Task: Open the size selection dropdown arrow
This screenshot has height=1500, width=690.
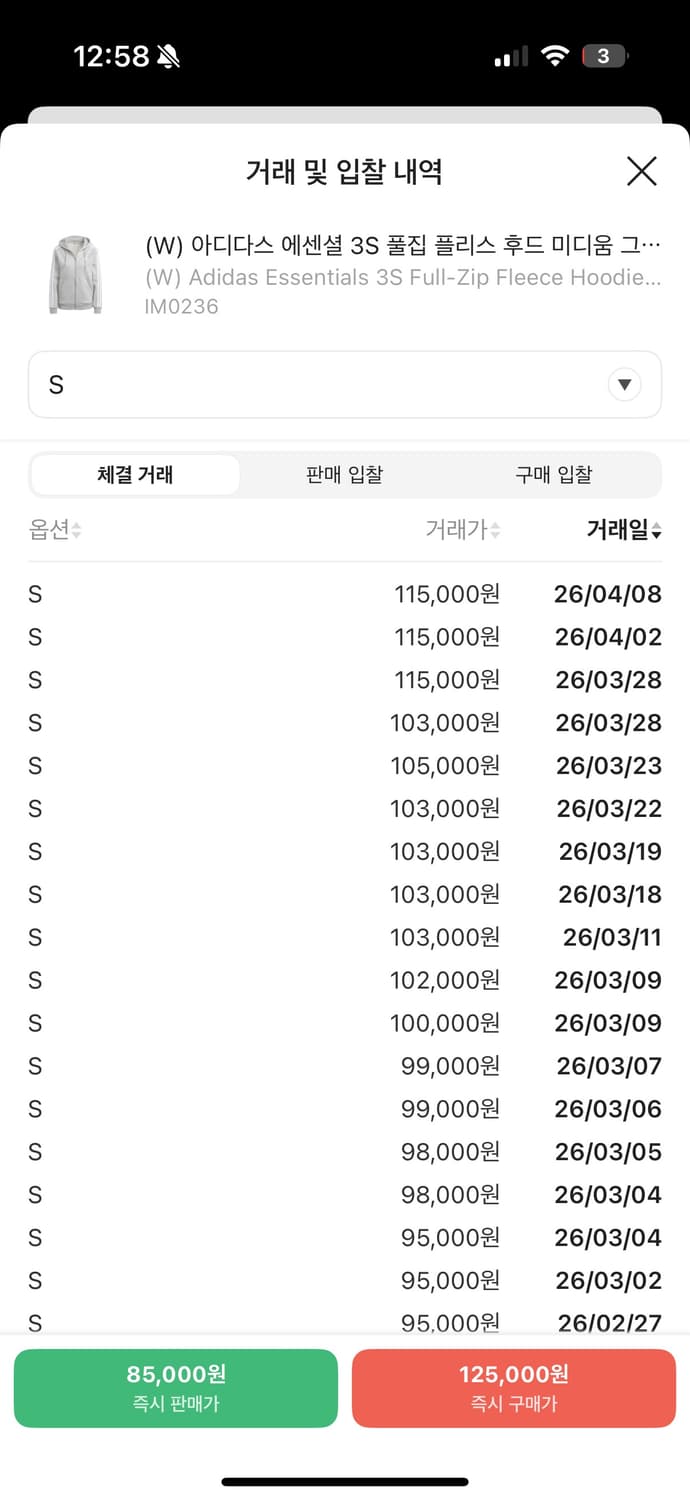Action: tap(624, 384)
